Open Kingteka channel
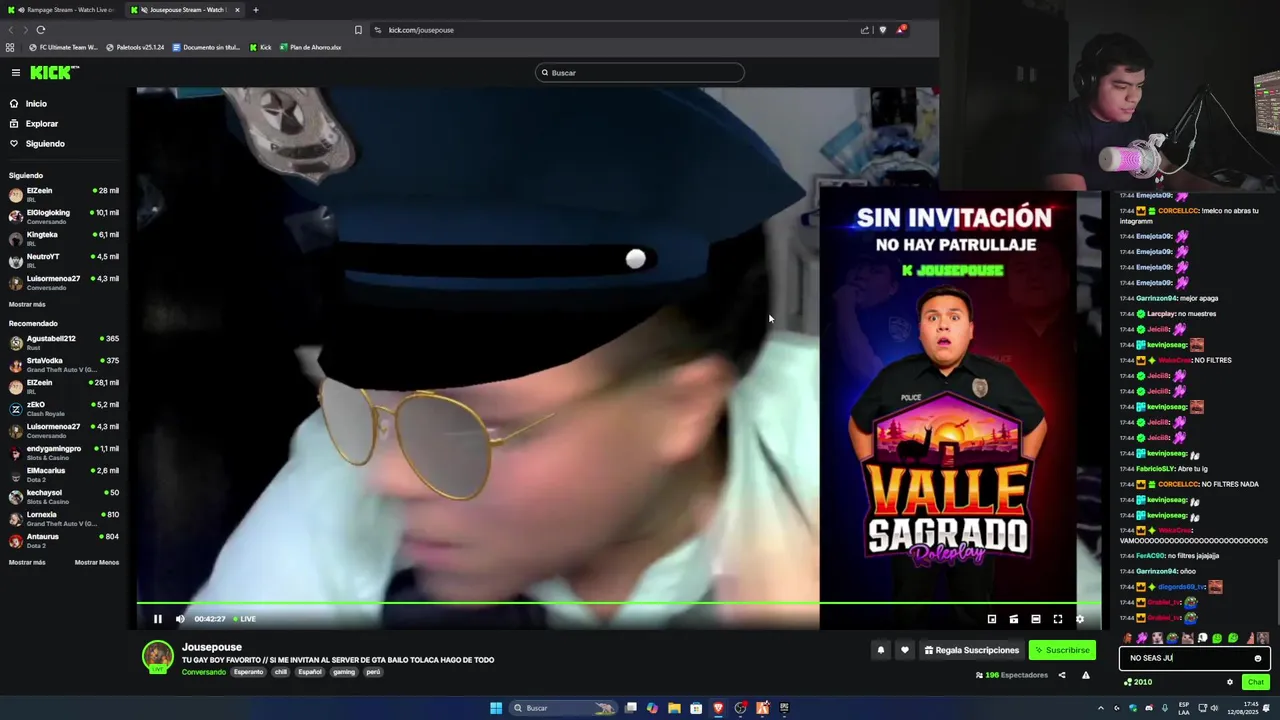 [x=64, y=238]
